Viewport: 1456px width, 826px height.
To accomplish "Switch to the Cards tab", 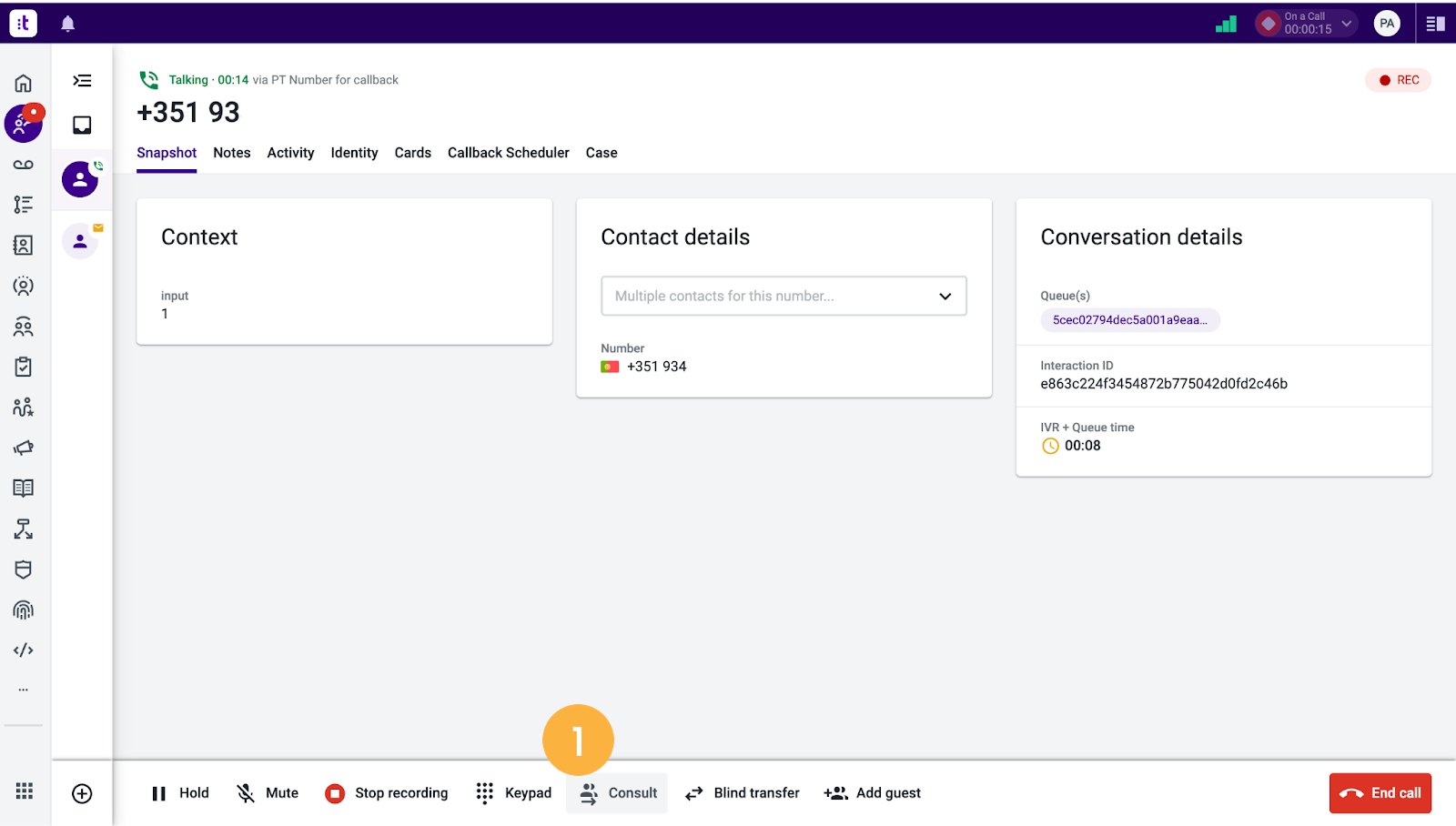I will click(413, 153).
